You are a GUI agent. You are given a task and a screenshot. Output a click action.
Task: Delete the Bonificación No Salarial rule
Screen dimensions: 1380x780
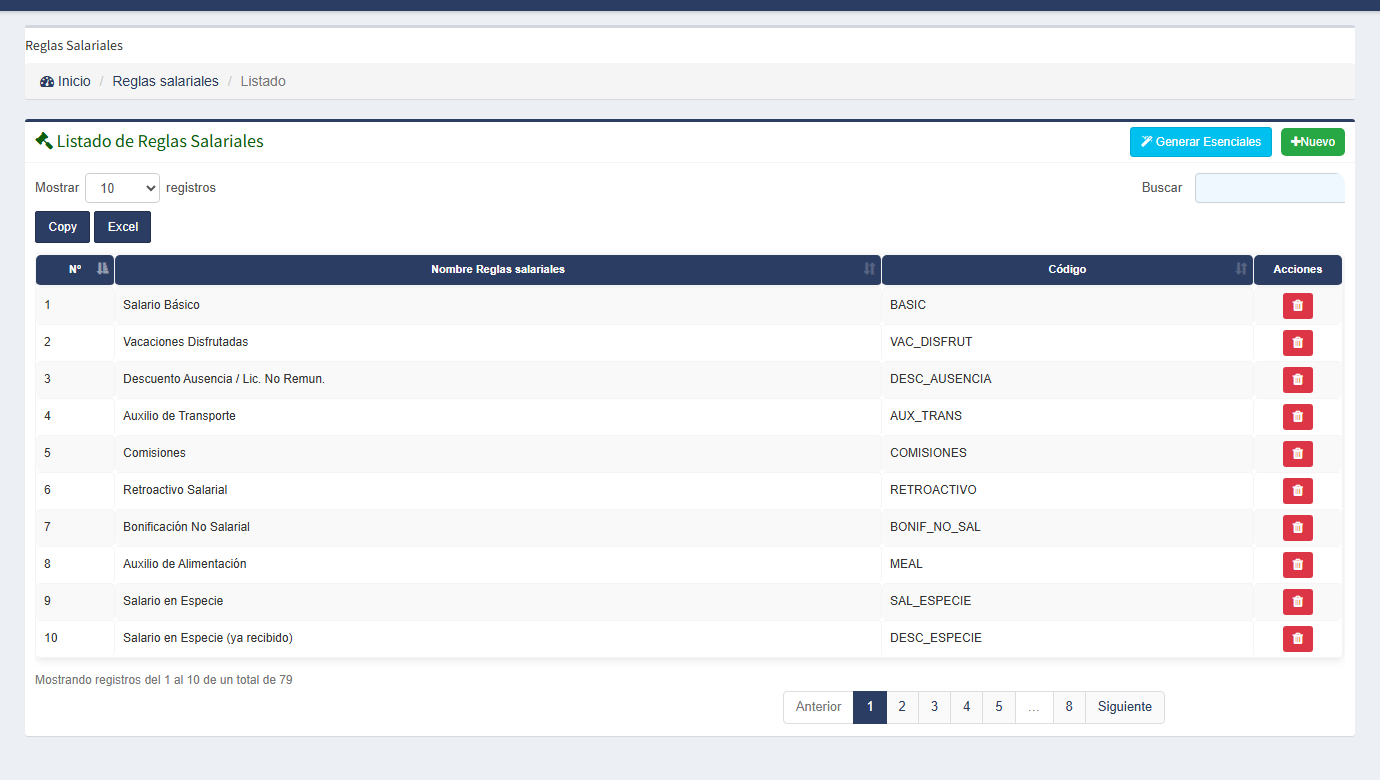click(1297, 528)
